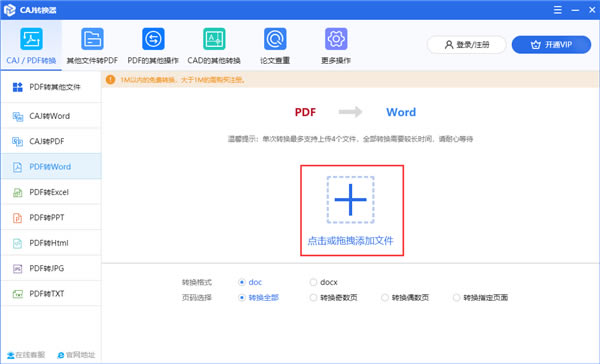Open the hamburger menu in title bar
This screenshot has height=364, width=600.
(x=558, y=10)
